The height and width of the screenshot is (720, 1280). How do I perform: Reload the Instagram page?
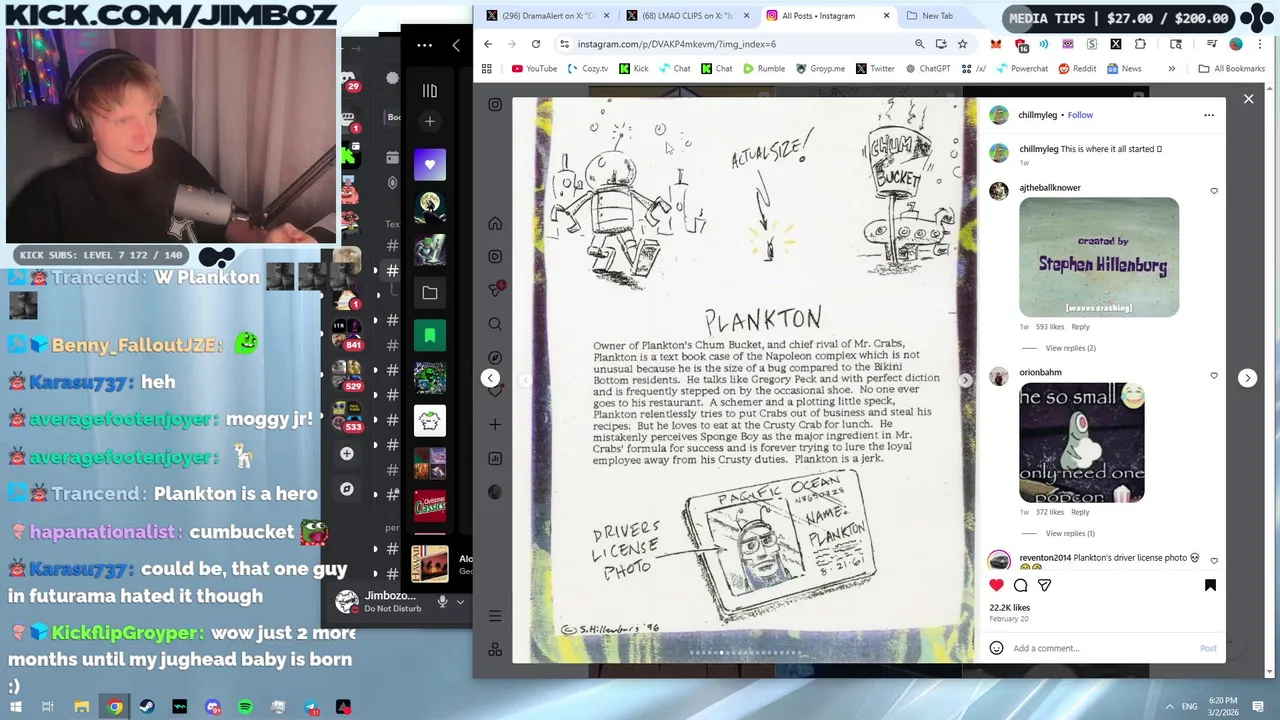click(x=536, y=44)
